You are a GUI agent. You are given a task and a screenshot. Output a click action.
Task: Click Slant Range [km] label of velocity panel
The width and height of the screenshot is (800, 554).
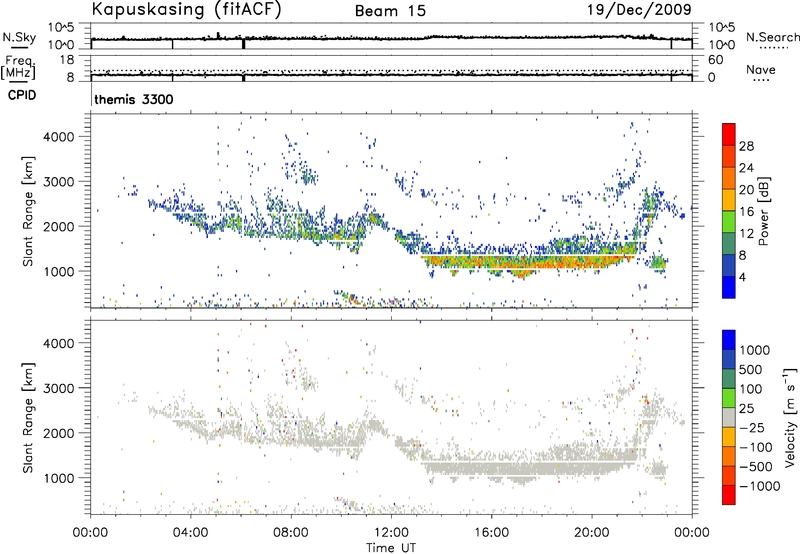(28, 418)
